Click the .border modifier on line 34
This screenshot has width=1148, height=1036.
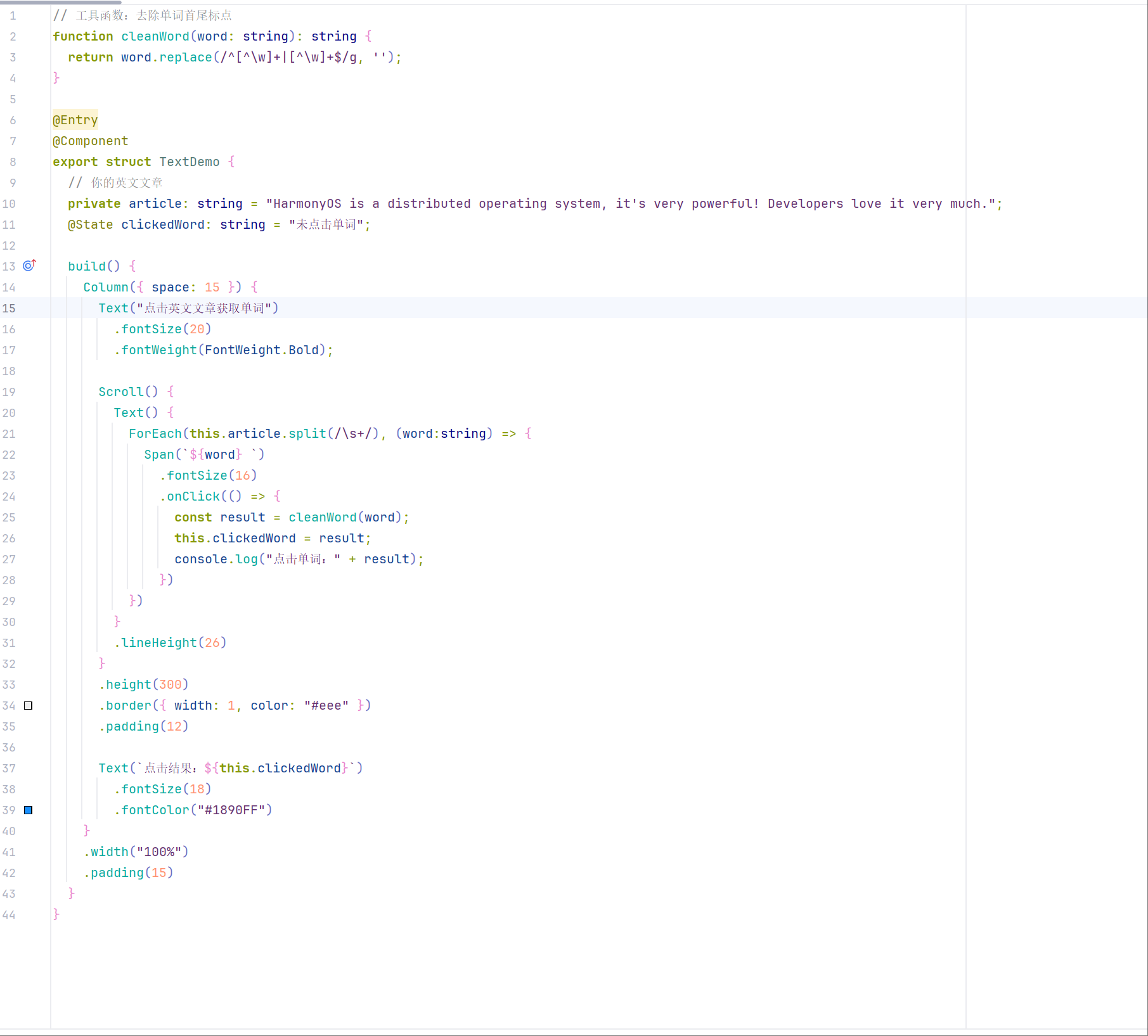click(235, 705)
